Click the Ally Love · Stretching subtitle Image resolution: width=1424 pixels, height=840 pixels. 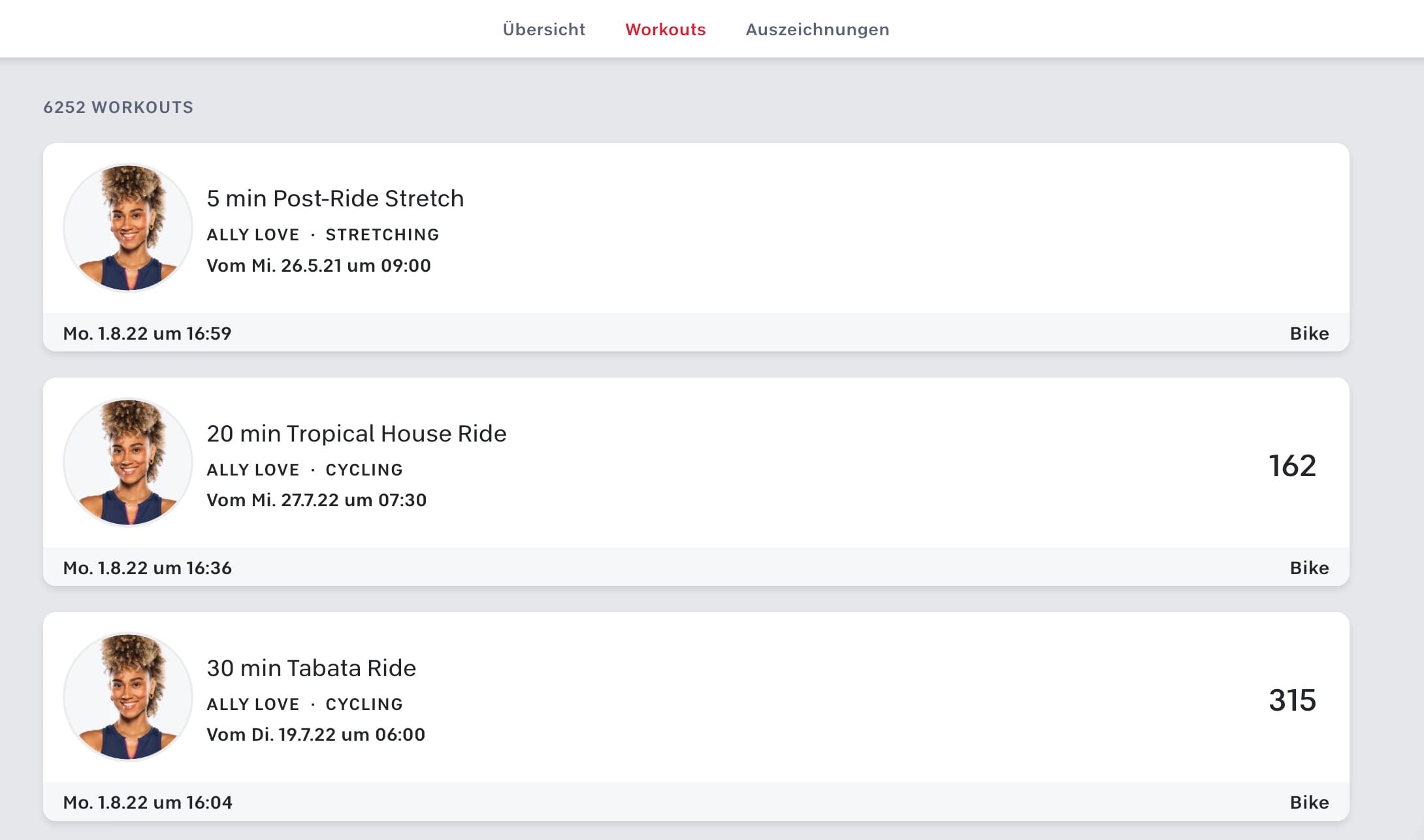323,234
